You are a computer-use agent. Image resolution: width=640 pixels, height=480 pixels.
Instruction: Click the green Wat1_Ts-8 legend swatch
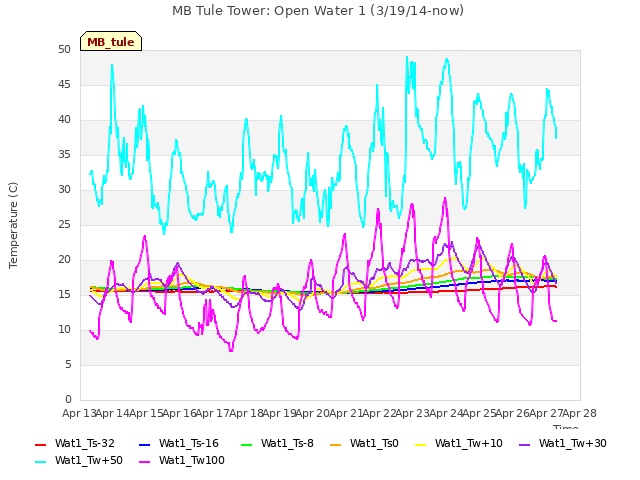tap(247, 444)
